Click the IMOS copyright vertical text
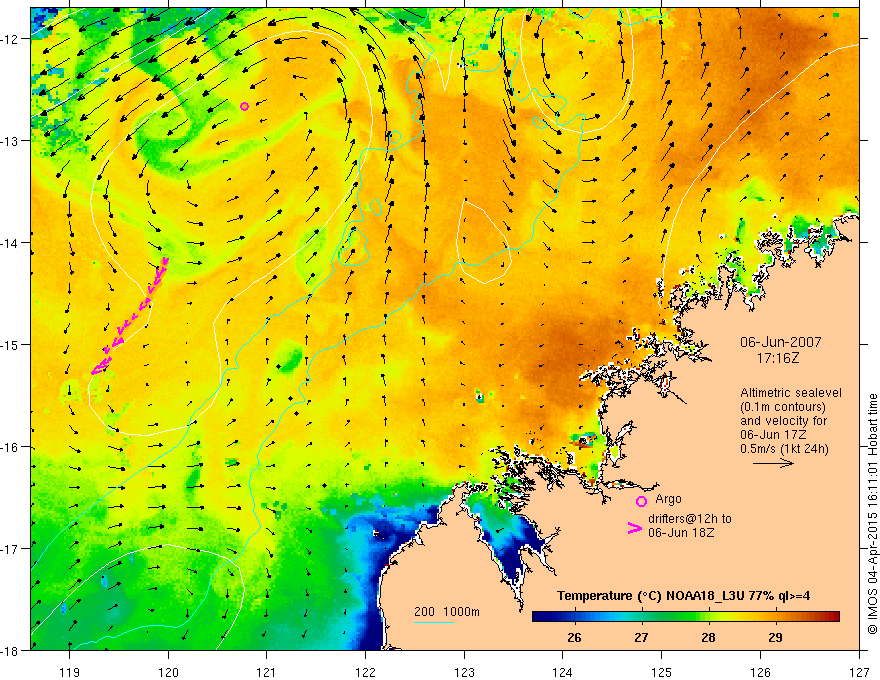Viewport: 880px width, 680px height. point(872,514)
